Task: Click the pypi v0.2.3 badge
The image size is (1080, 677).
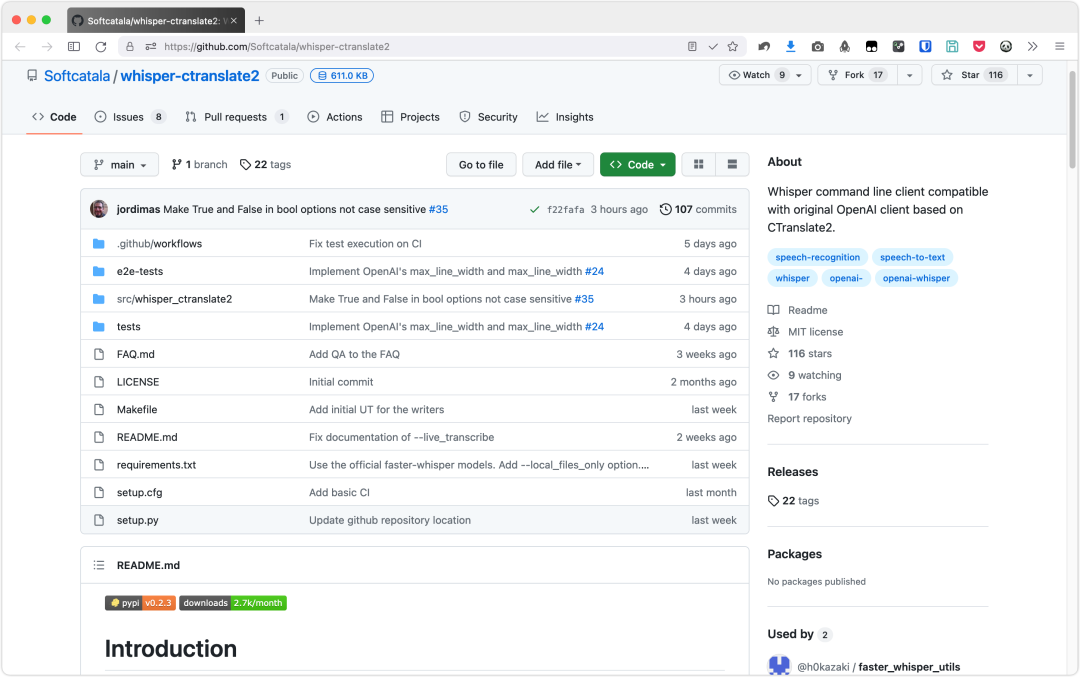Action: [141, 603]
